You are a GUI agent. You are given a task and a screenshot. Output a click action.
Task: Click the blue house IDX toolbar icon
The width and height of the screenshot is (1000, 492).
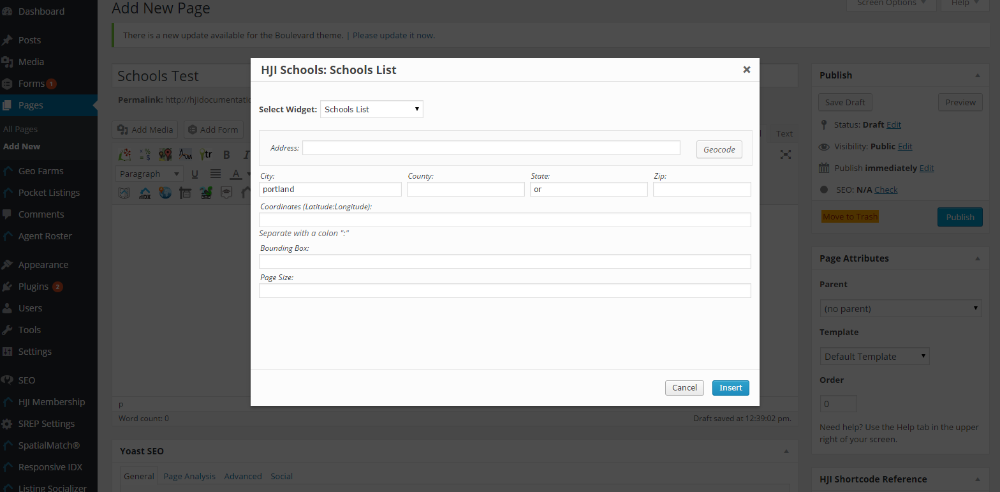pyautogui.click(x=145, y=192)
